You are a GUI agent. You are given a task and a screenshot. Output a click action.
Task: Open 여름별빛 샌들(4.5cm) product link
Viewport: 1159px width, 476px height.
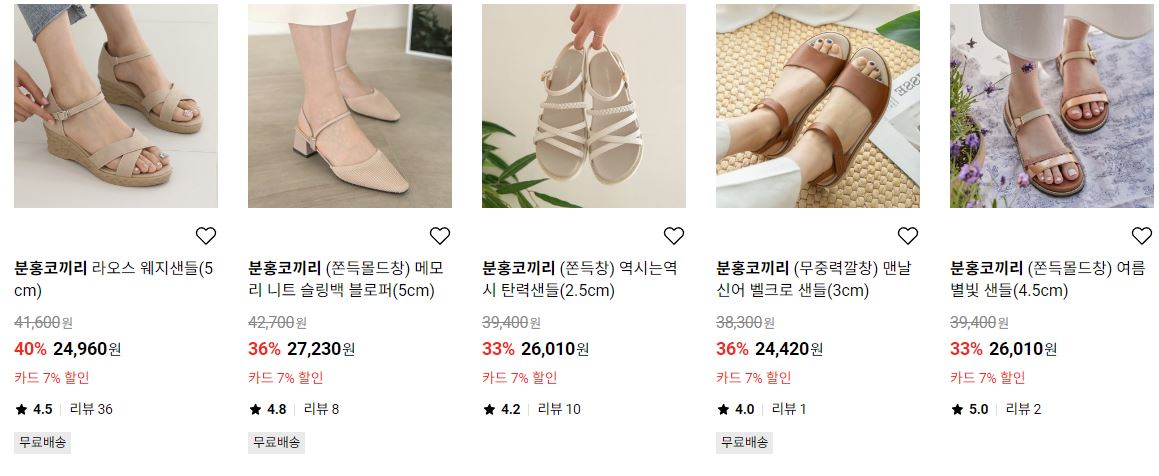point(1047,279)
